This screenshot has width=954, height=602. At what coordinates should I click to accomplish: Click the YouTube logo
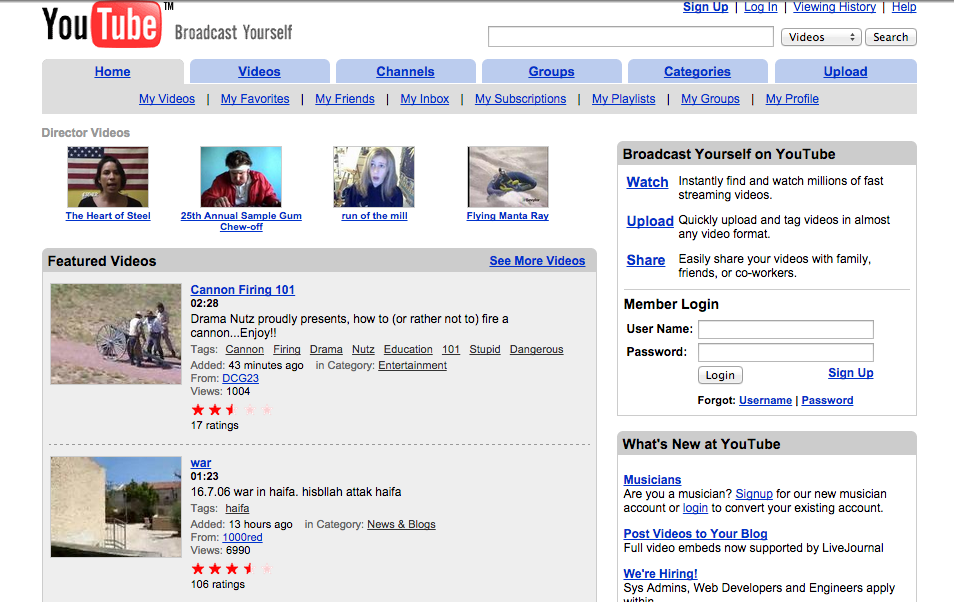(102, 24)
